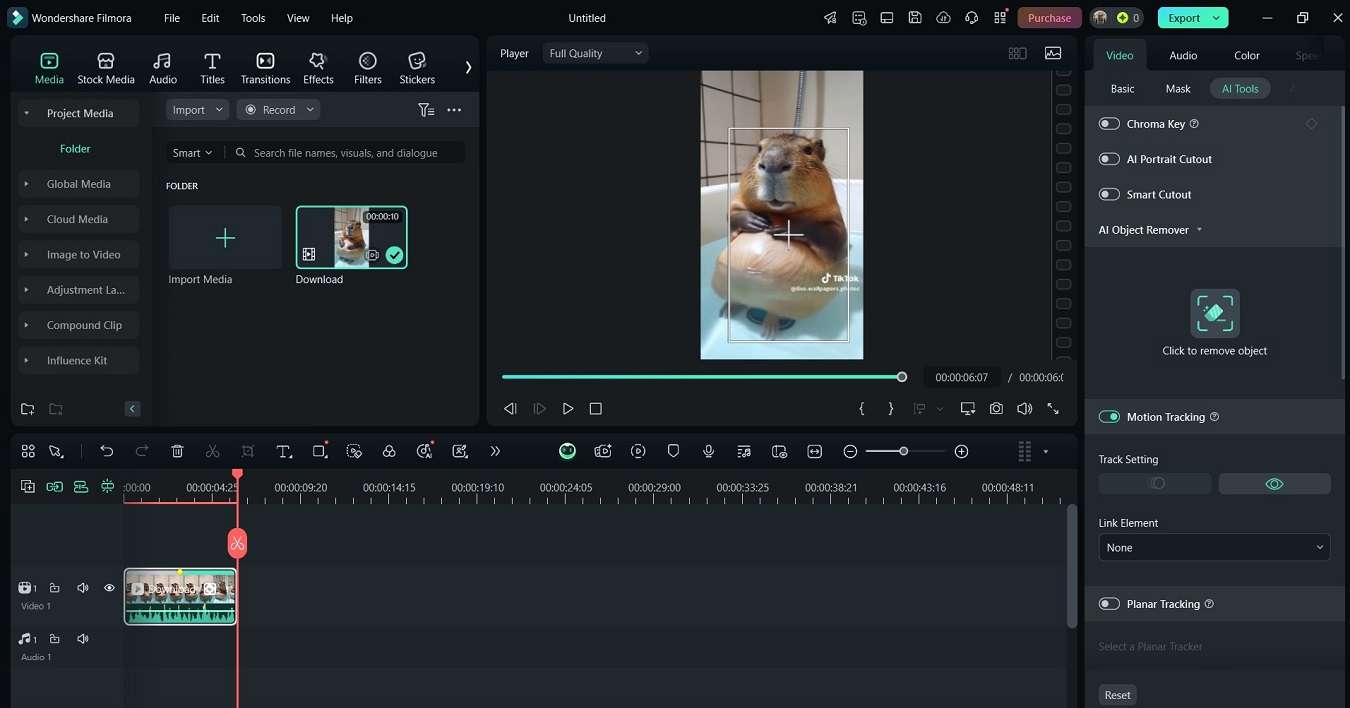This screenshot has height=708, width=1350.
Task: Select the crop tool in timeline toolbar
Action: [x=248, y=452]
